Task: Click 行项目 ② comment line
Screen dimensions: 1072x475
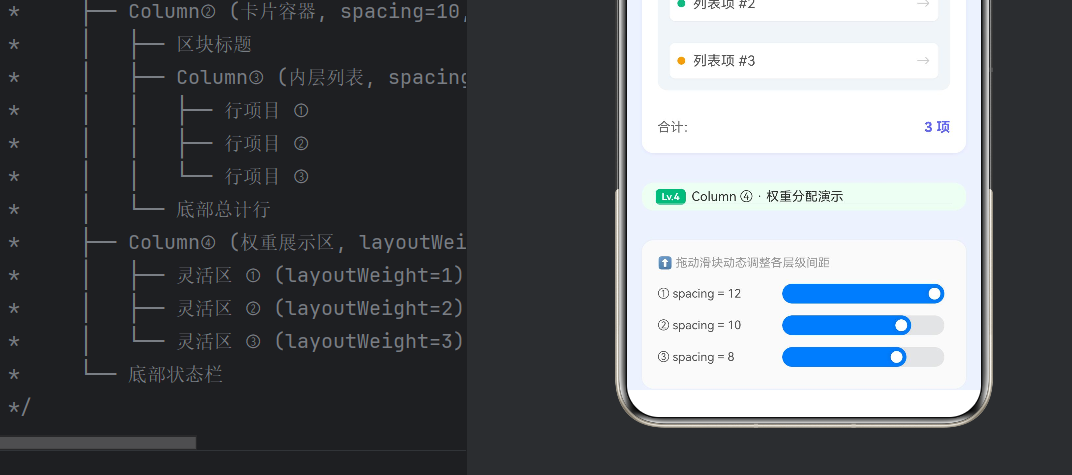Action: point(267,144)
